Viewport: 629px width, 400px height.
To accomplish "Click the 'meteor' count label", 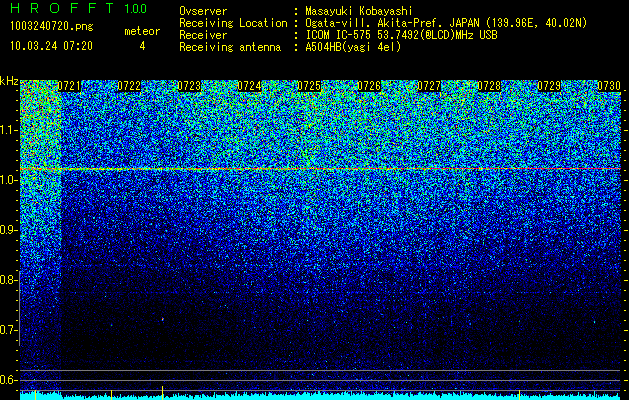I will point(142,31).
